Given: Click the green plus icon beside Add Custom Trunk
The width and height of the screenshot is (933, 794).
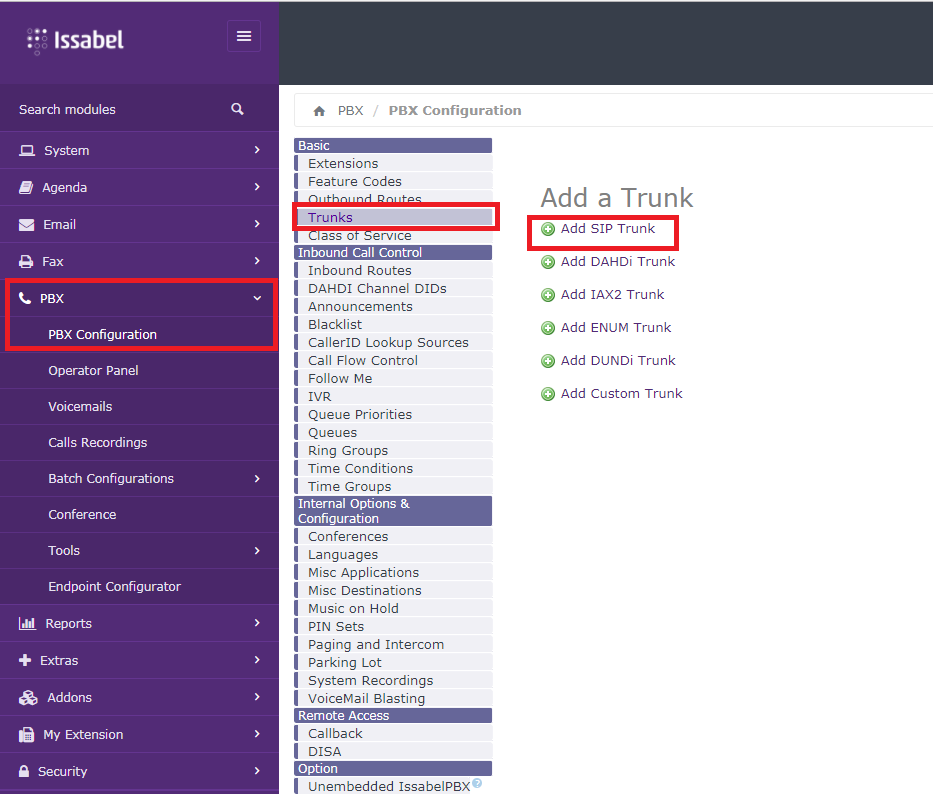Looking at the screenshot, I should point(547,394).
